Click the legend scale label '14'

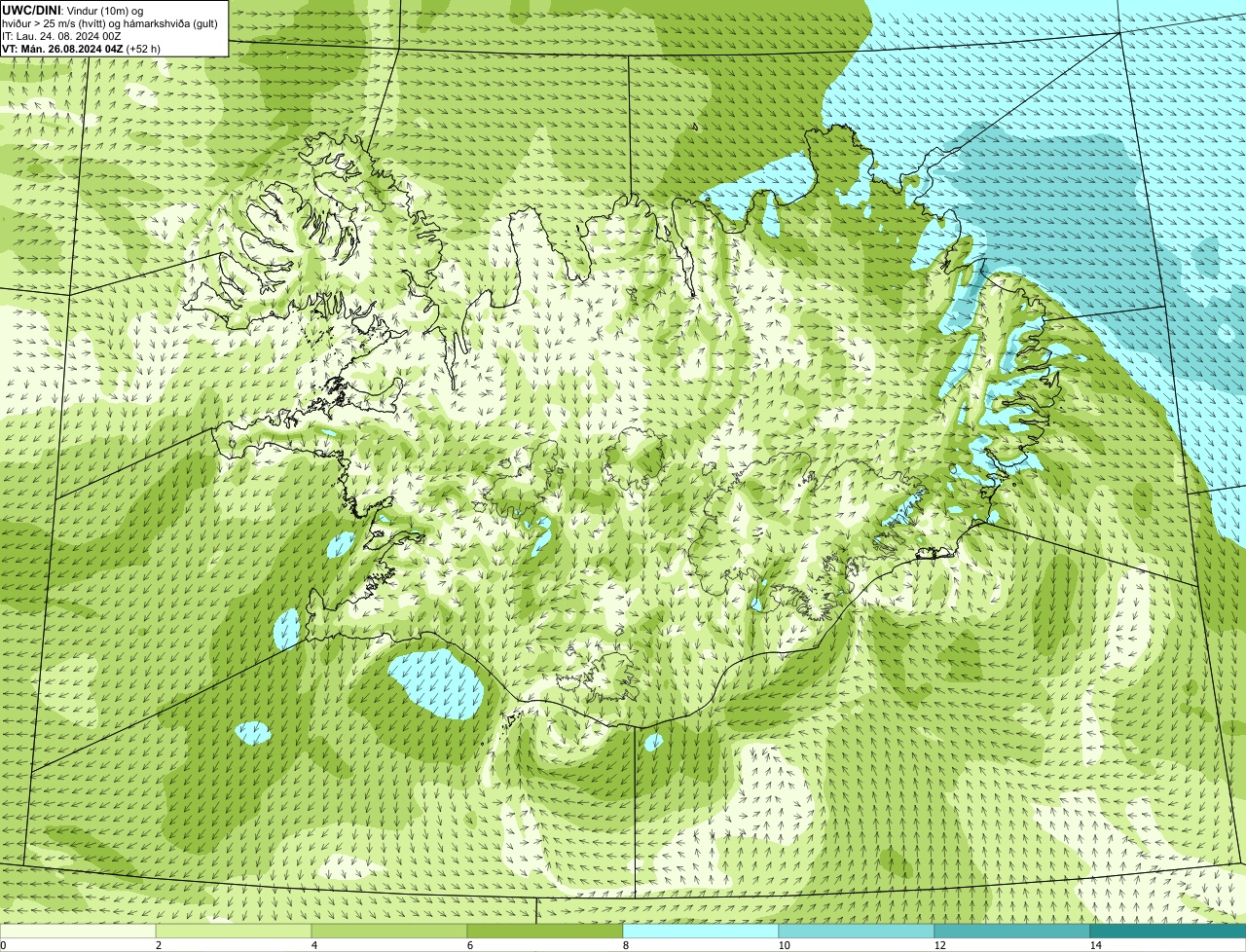1095,944
